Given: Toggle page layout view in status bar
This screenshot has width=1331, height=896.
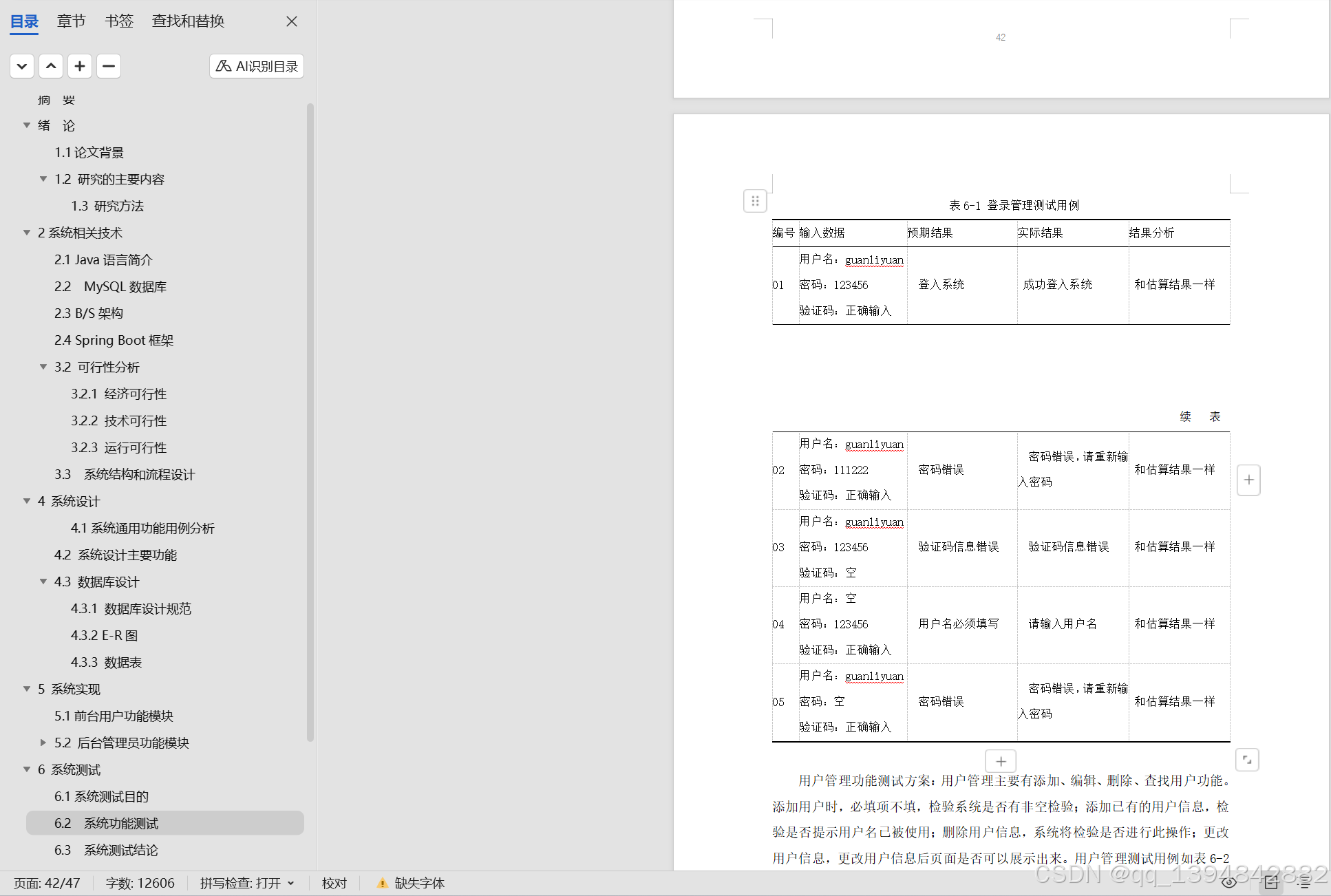Looking at the screenshot, I should coord(1271,883).
